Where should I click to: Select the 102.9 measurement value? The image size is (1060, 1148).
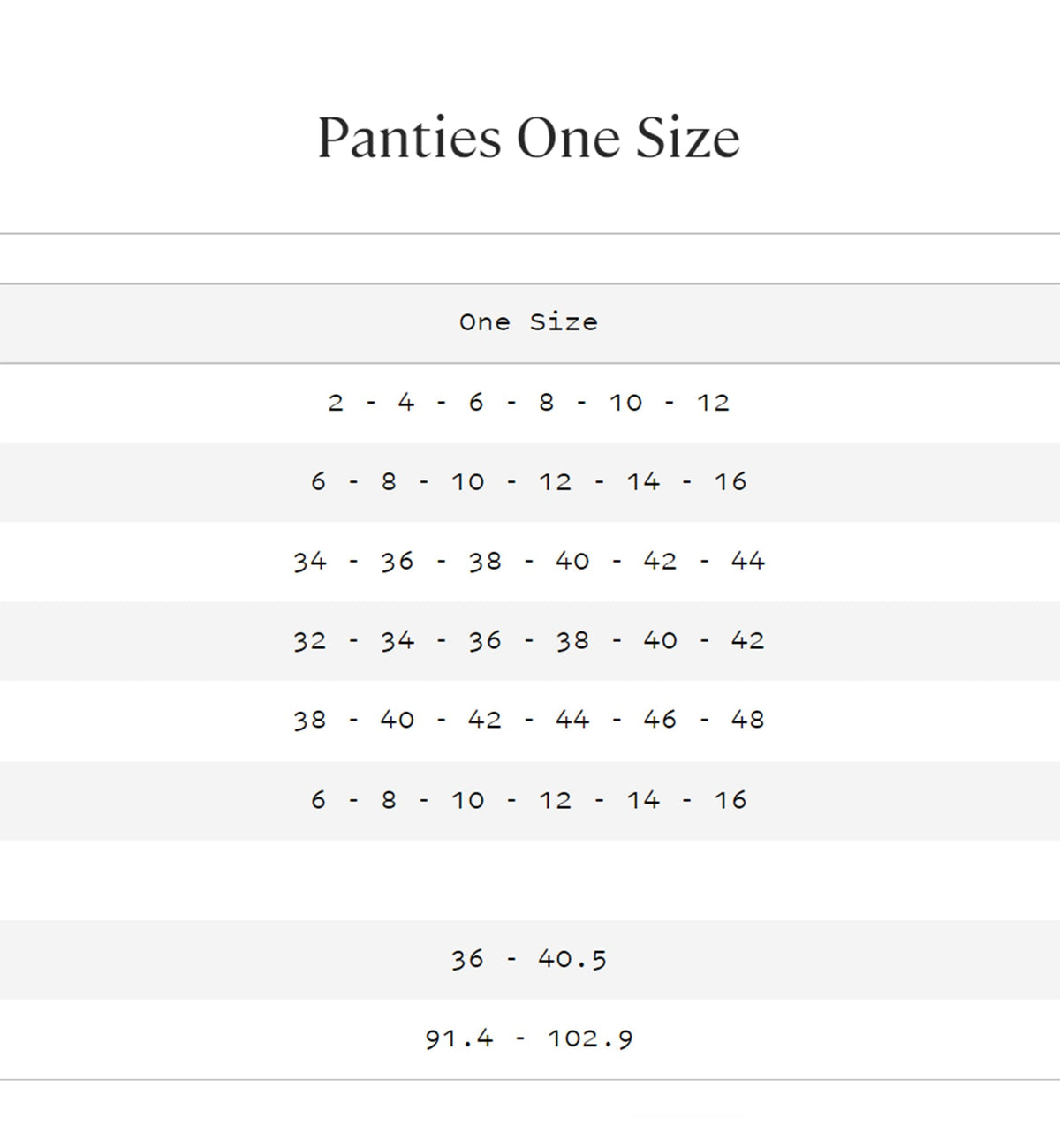point(590,1038)
